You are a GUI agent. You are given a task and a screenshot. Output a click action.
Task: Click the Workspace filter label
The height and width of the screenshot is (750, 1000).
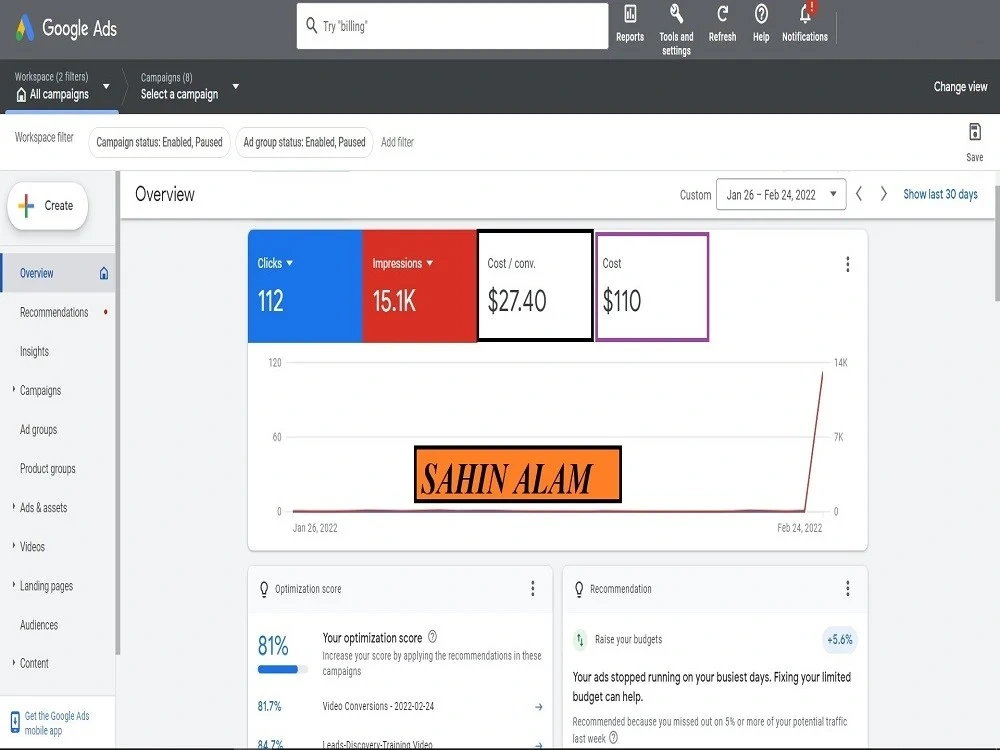pyautogui.click(x=44, y=137)
